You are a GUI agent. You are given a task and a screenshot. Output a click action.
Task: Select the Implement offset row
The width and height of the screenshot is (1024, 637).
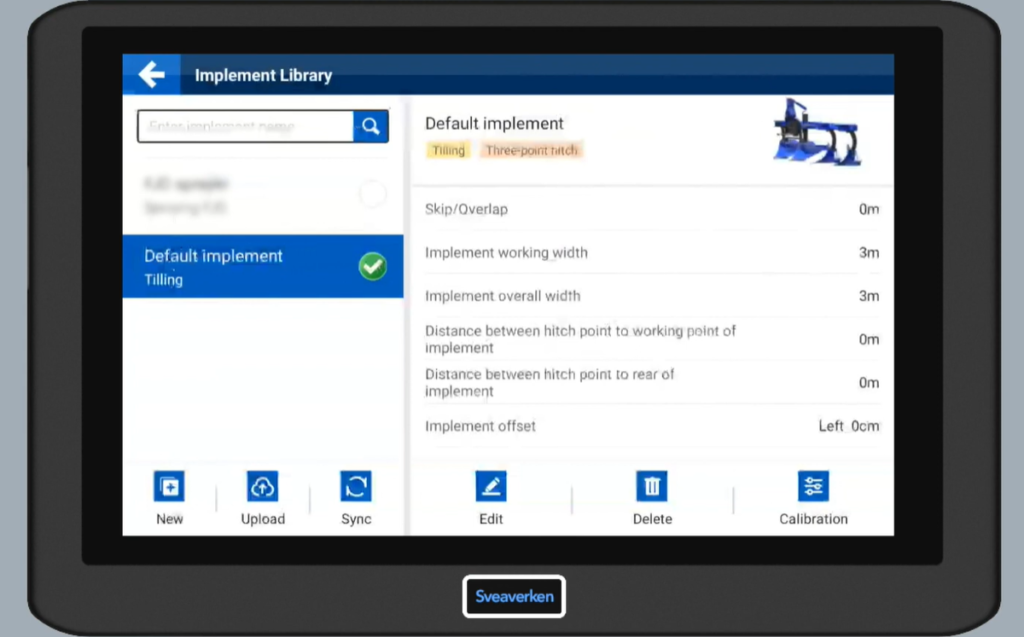point(651,426)
